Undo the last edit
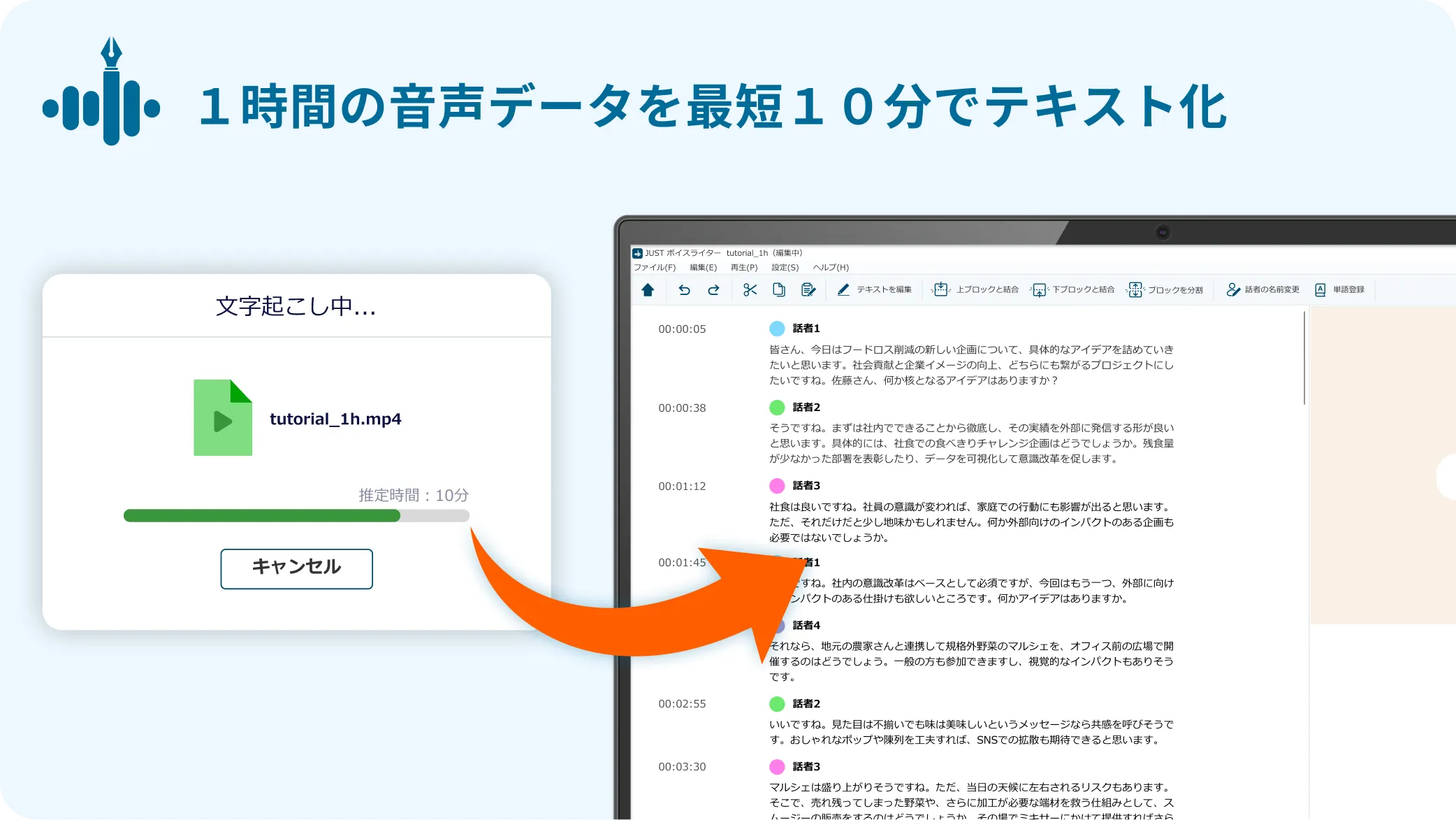Image resolution: width=1456 pixels, height=820 pixels. tap(685, 289)
